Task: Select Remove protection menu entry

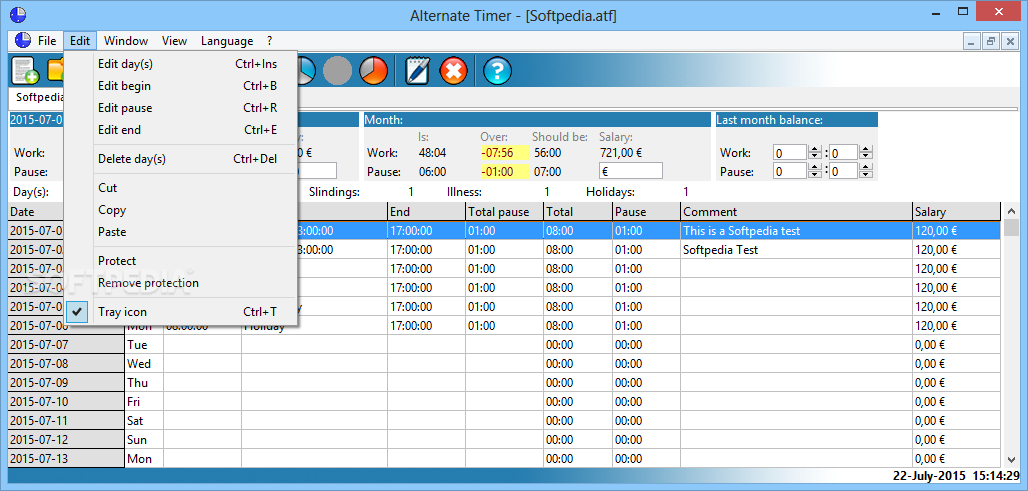Action: [x=182, y=283]
